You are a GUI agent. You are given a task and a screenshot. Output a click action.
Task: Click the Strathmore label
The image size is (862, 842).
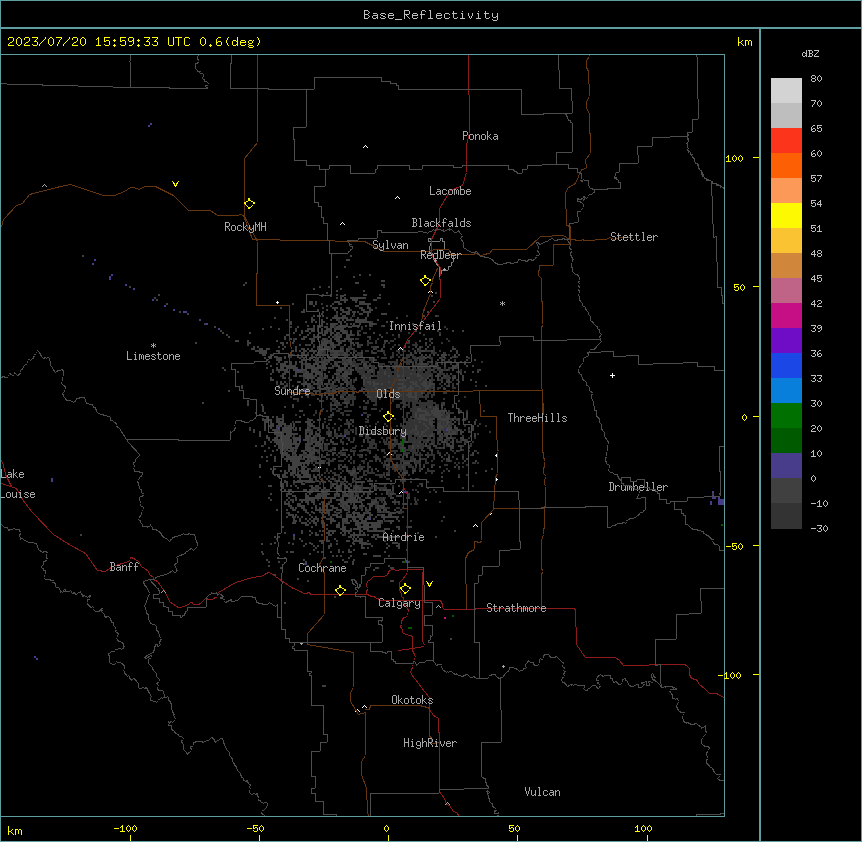coord(516,608)
